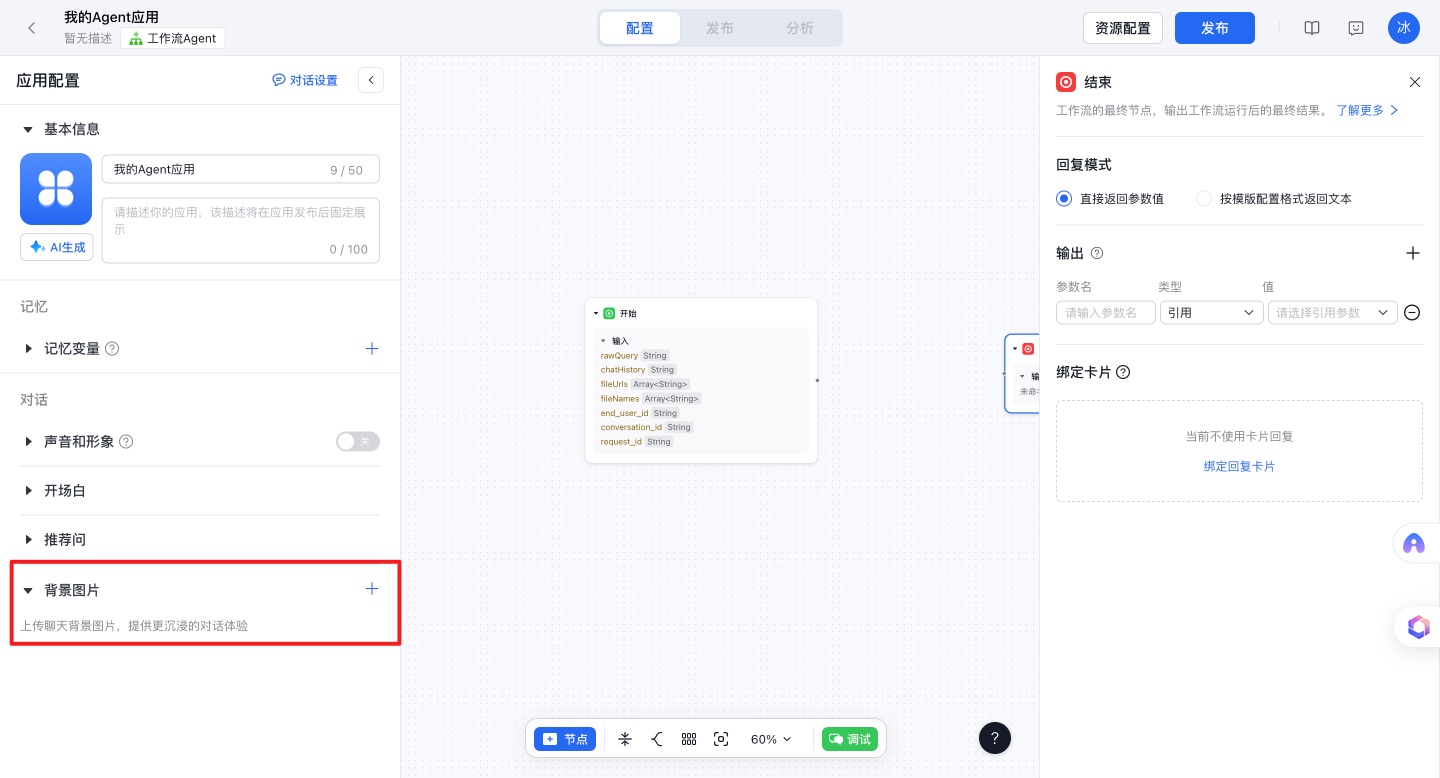Change the blue clover app icon
The image size is (1440, 778).
pos(56,189)
